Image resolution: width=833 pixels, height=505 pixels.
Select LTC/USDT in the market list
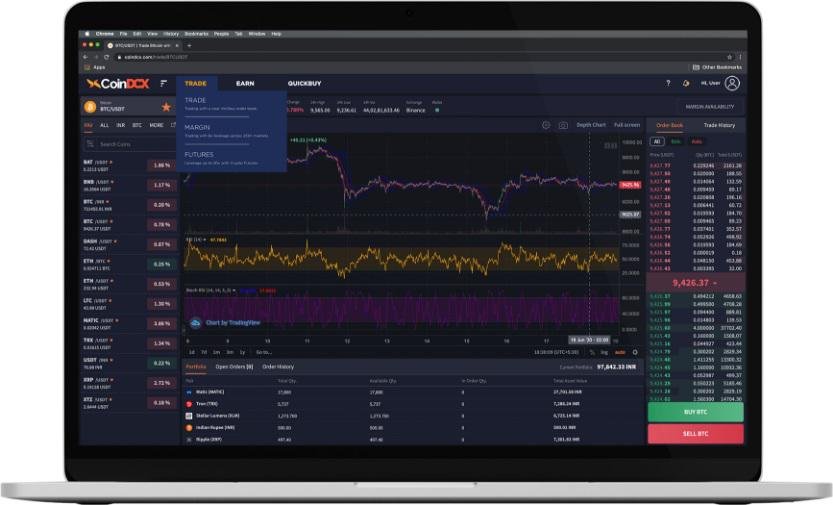[x=130, y=304]
